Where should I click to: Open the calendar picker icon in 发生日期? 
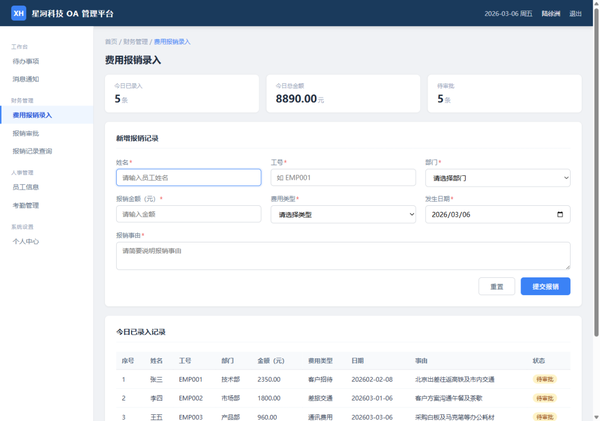[559, 214]
